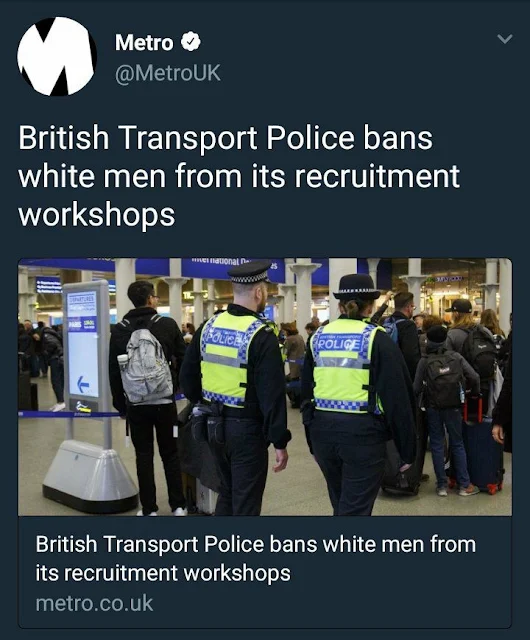This screenshot has height=640, width=530.
Task: Click the blue verified badge next to Metro
Action: 191,42
